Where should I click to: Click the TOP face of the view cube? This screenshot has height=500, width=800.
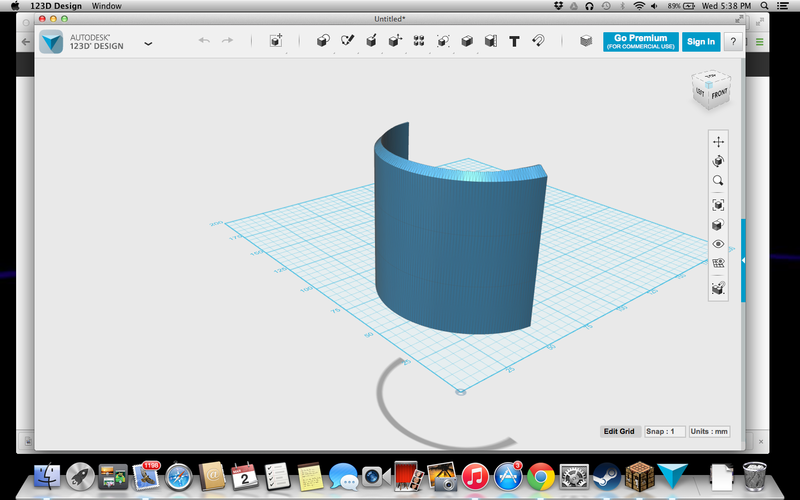[710, 76]
